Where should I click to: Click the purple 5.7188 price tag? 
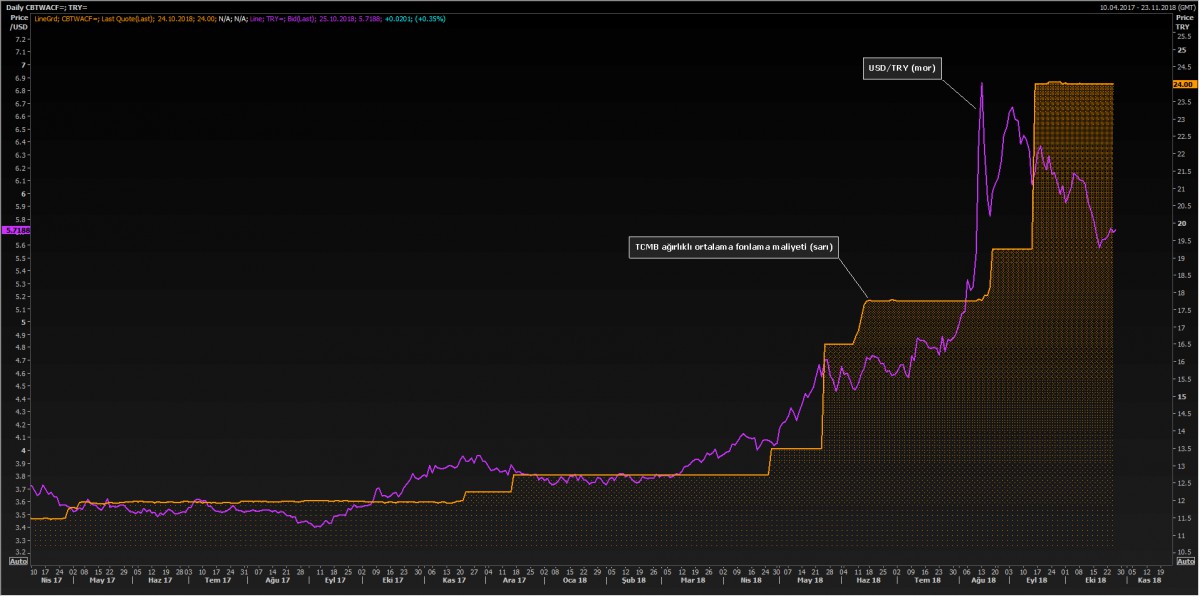(17, 230)
